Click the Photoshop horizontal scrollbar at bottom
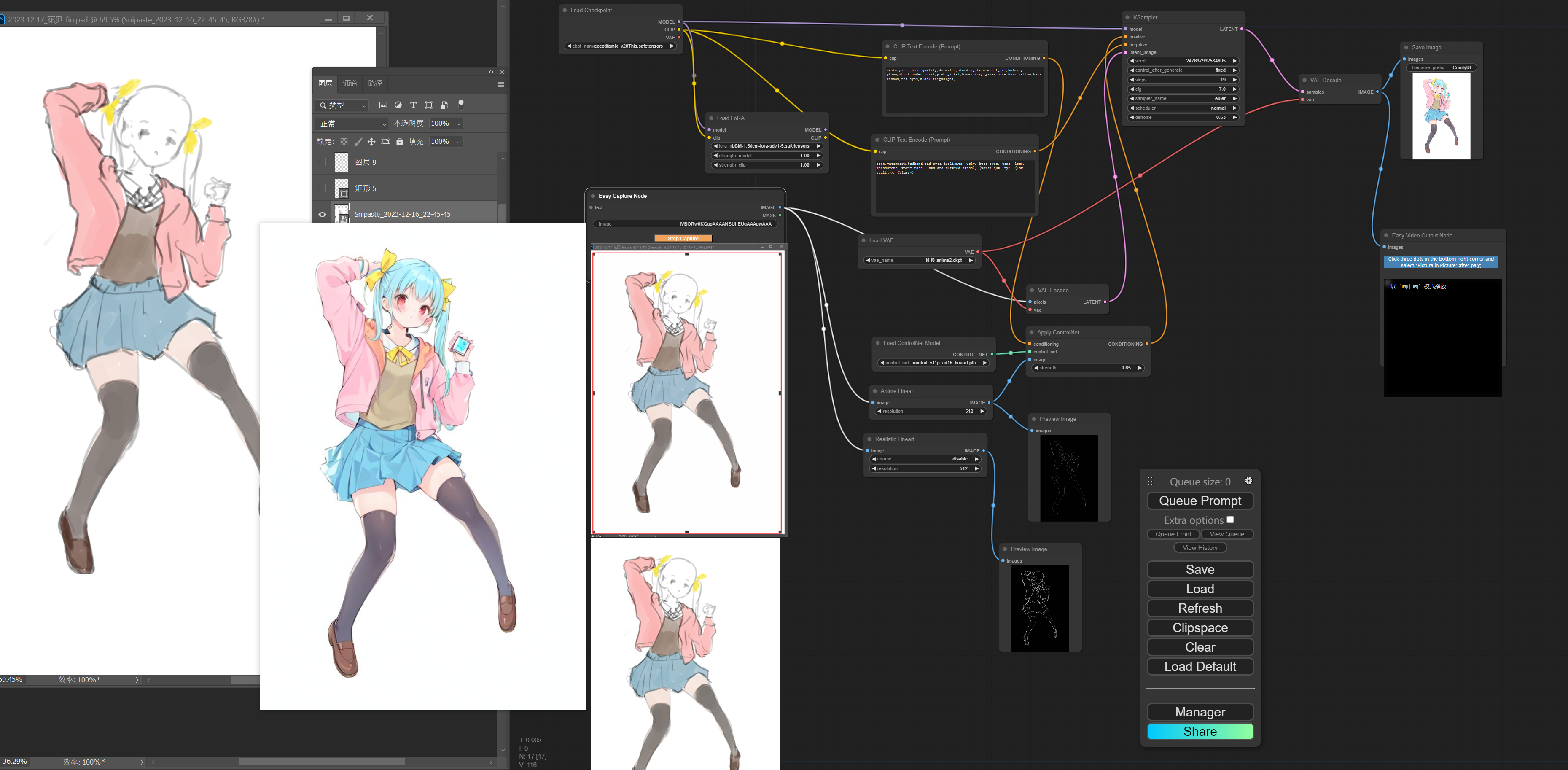Image resolution: width=1568 pixels, height=770 pixels. point(321,762)
